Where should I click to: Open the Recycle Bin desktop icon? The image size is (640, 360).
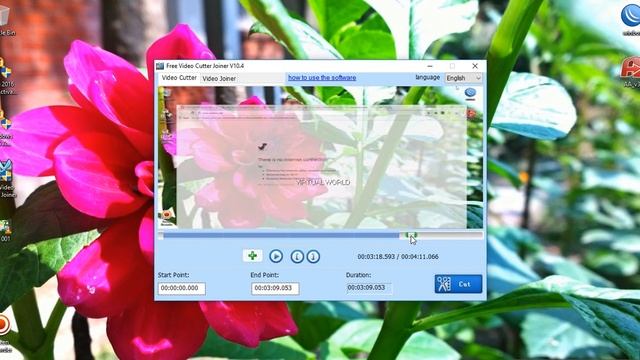click(6, 20)
